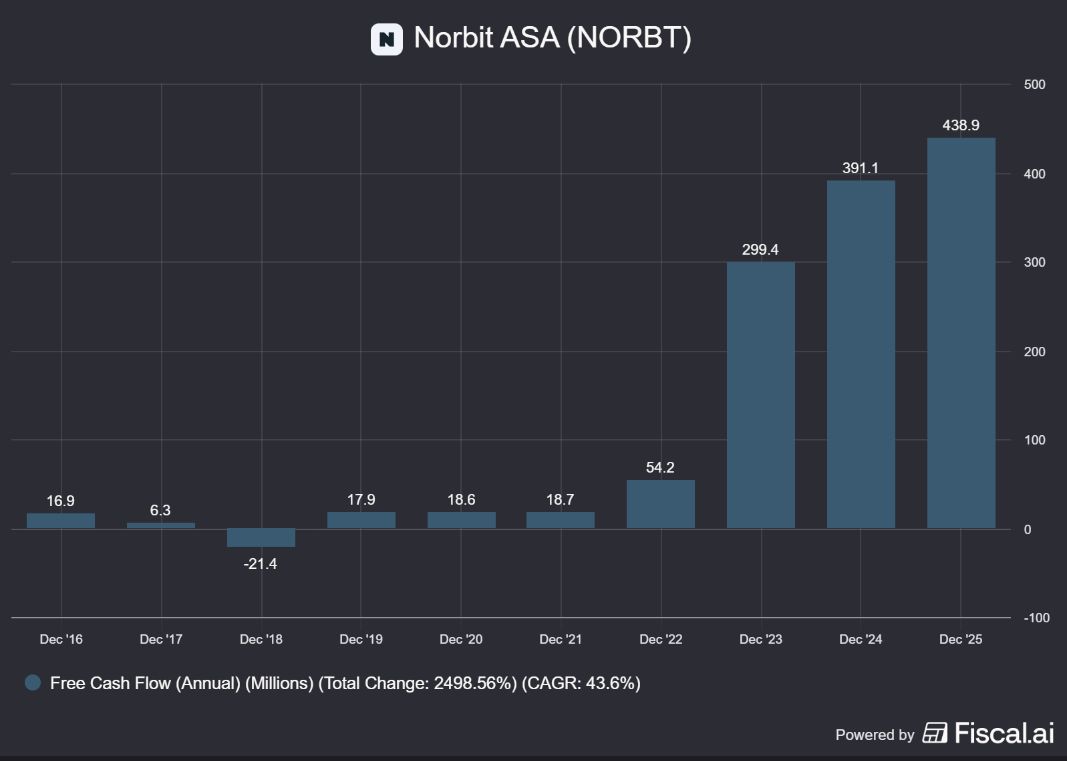The image size is (1067, 761).
Task: Click the 300 y-axis tick label
Action: (1034, 263)
